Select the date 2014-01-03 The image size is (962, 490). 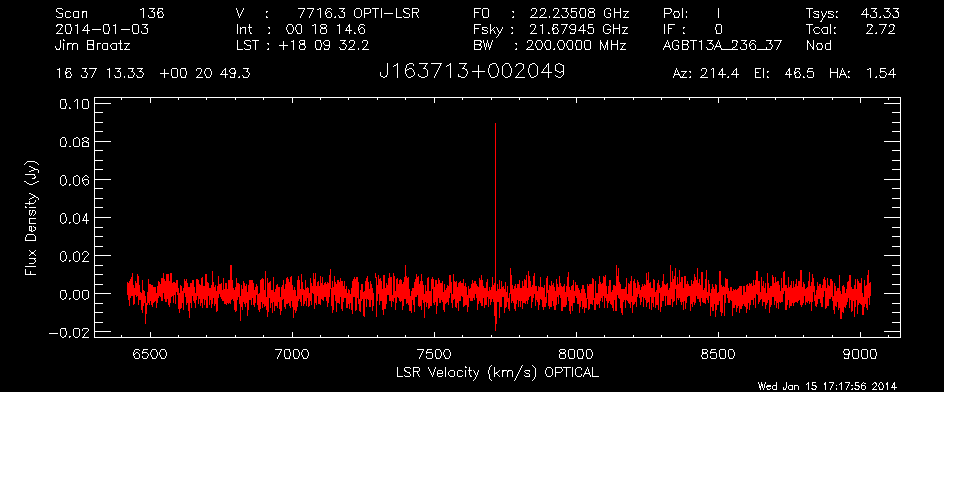point(102,29)
